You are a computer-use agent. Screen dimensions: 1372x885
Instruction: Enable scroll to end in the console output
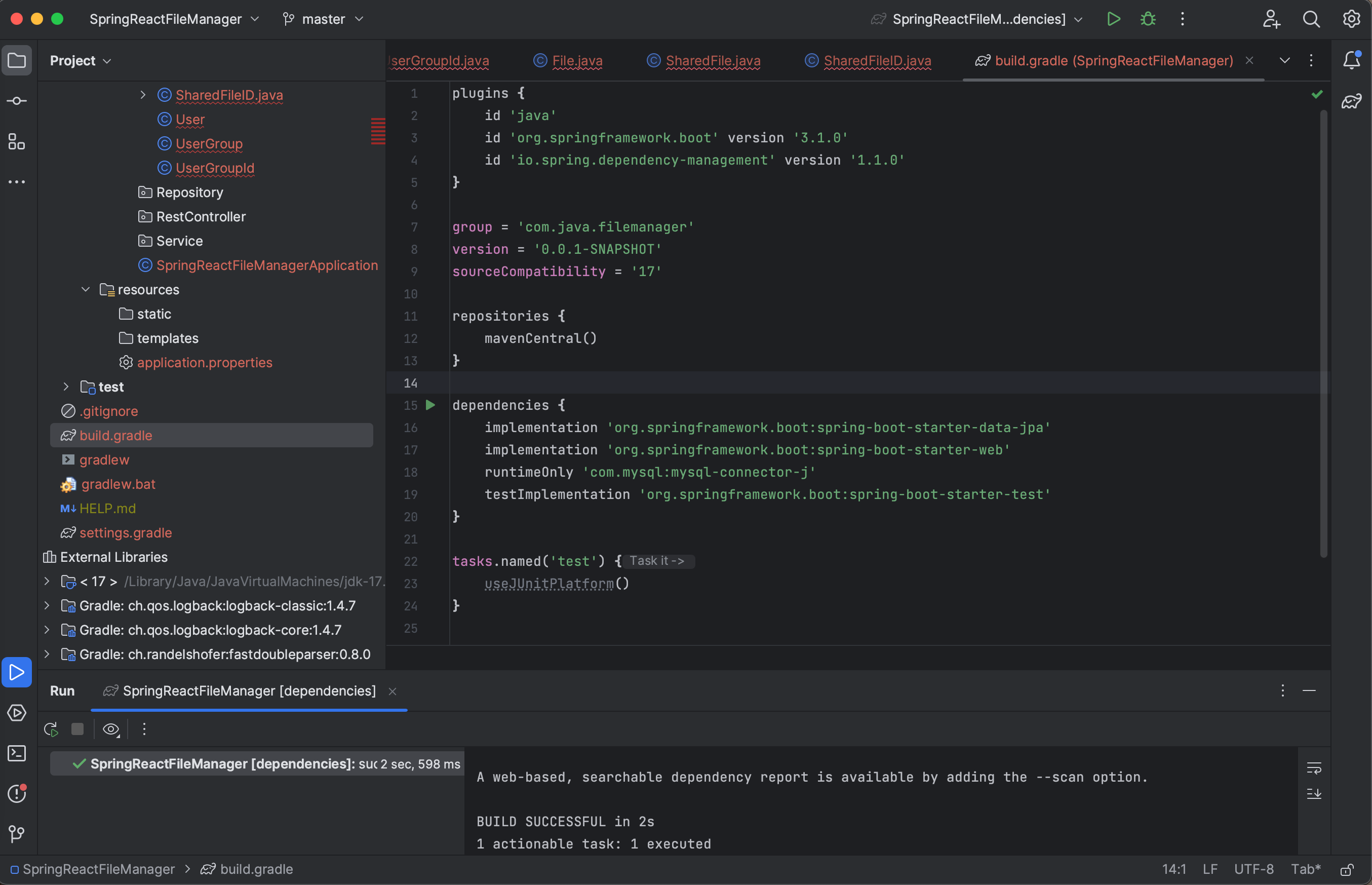[x=1314, y=794]
